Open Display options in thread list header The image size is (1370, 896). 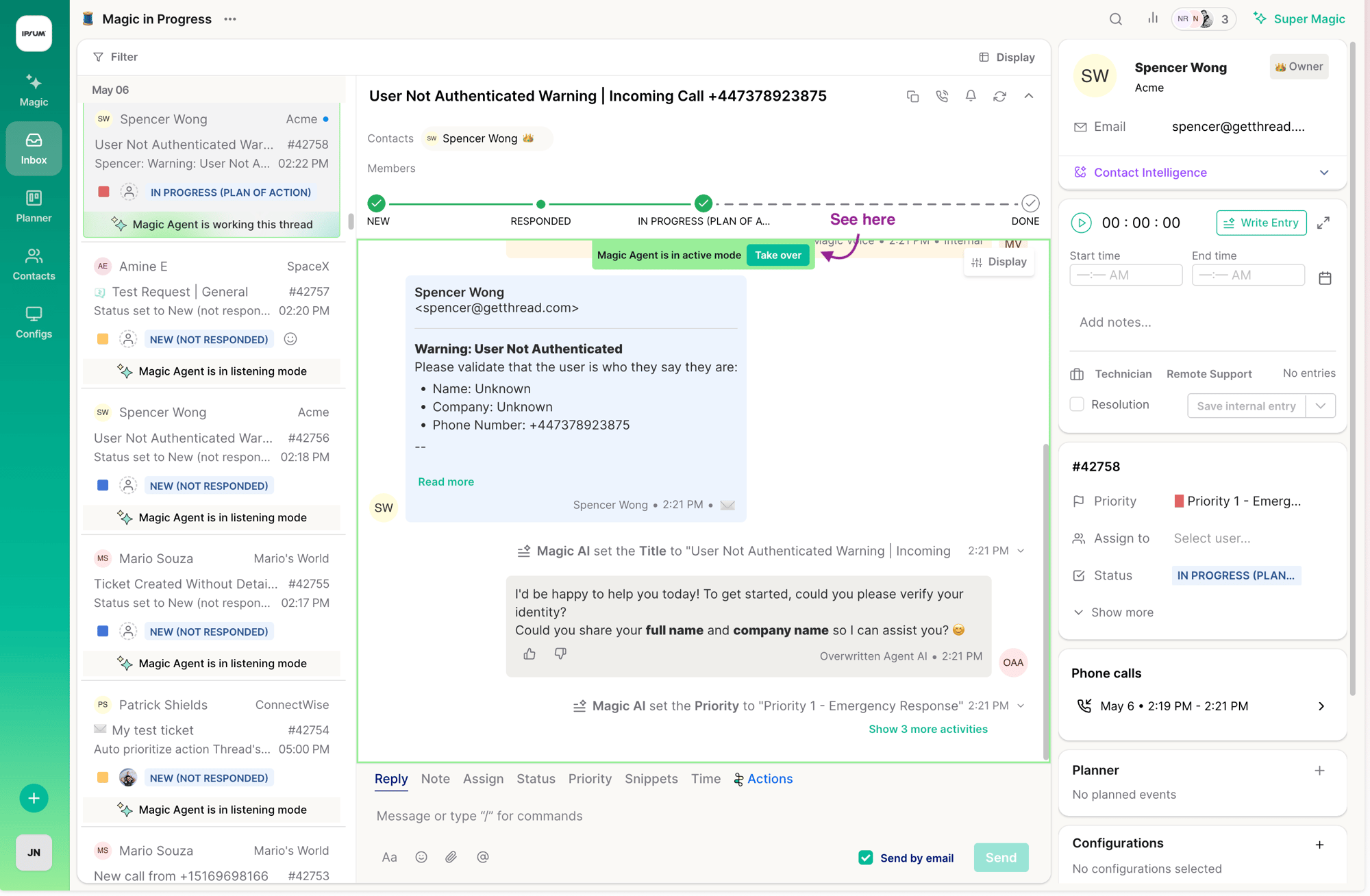click(1006, 58)
